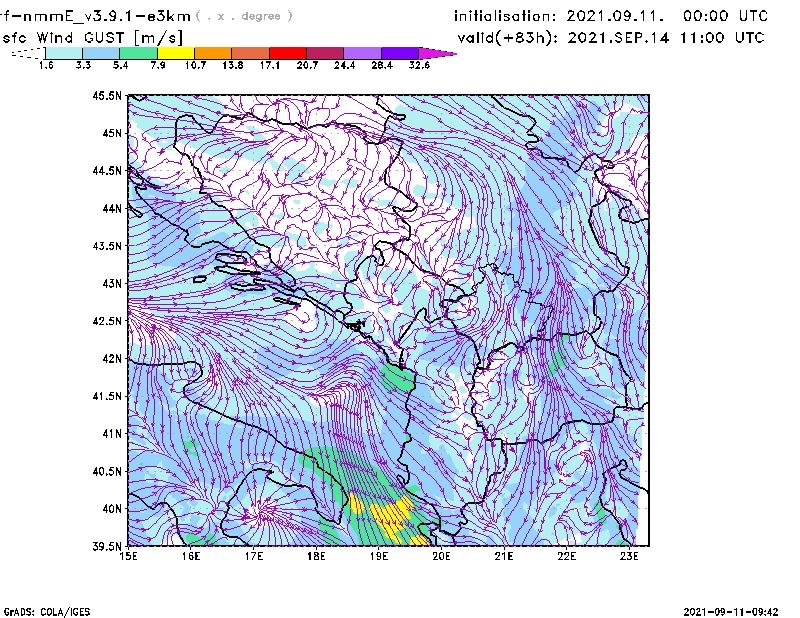The image size is (800, 618).
Task: Click the light blue legend swatch after 3.3
Action: pos(101,53)
